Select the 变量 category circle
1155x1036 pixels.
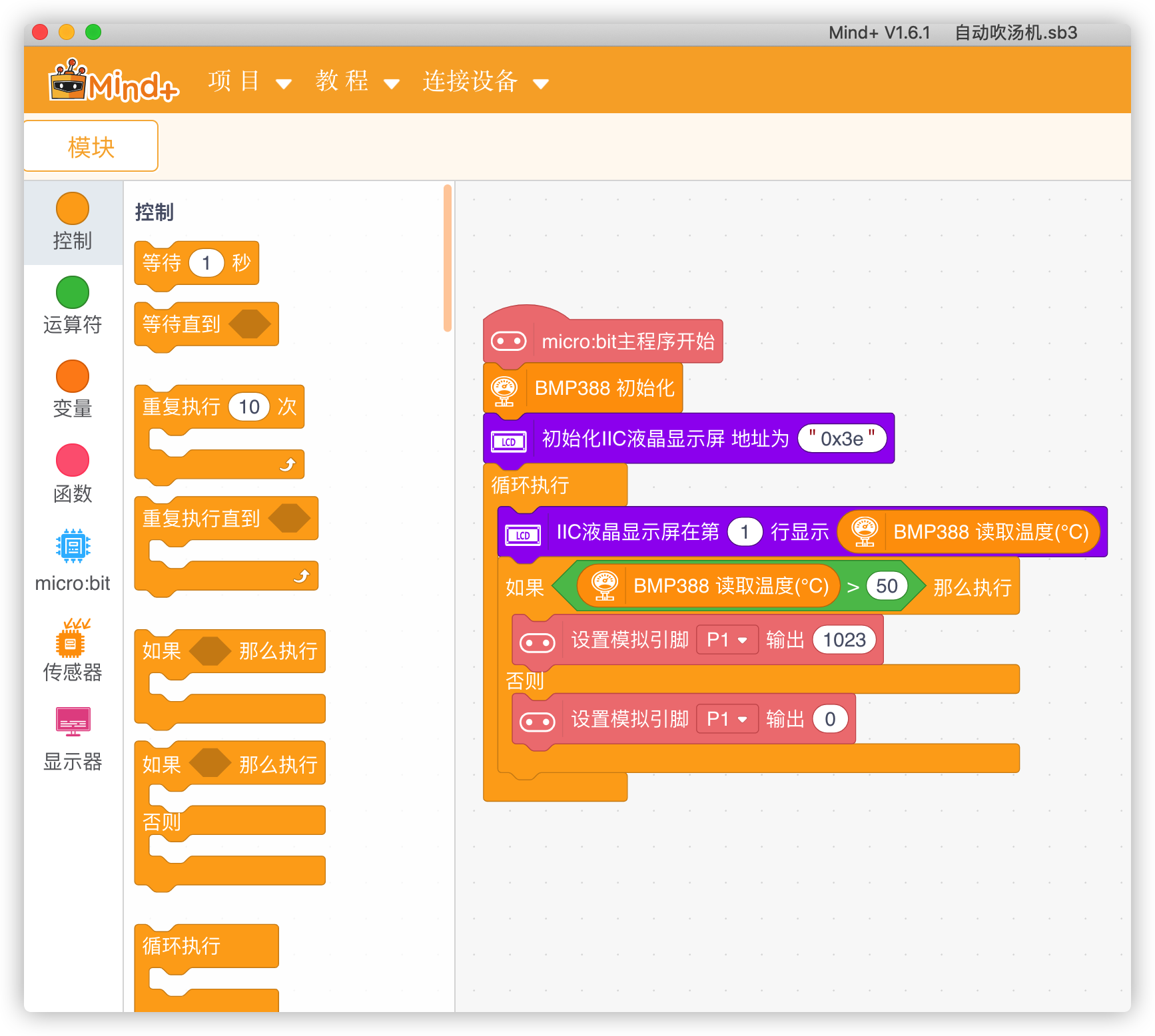(73, 376)
